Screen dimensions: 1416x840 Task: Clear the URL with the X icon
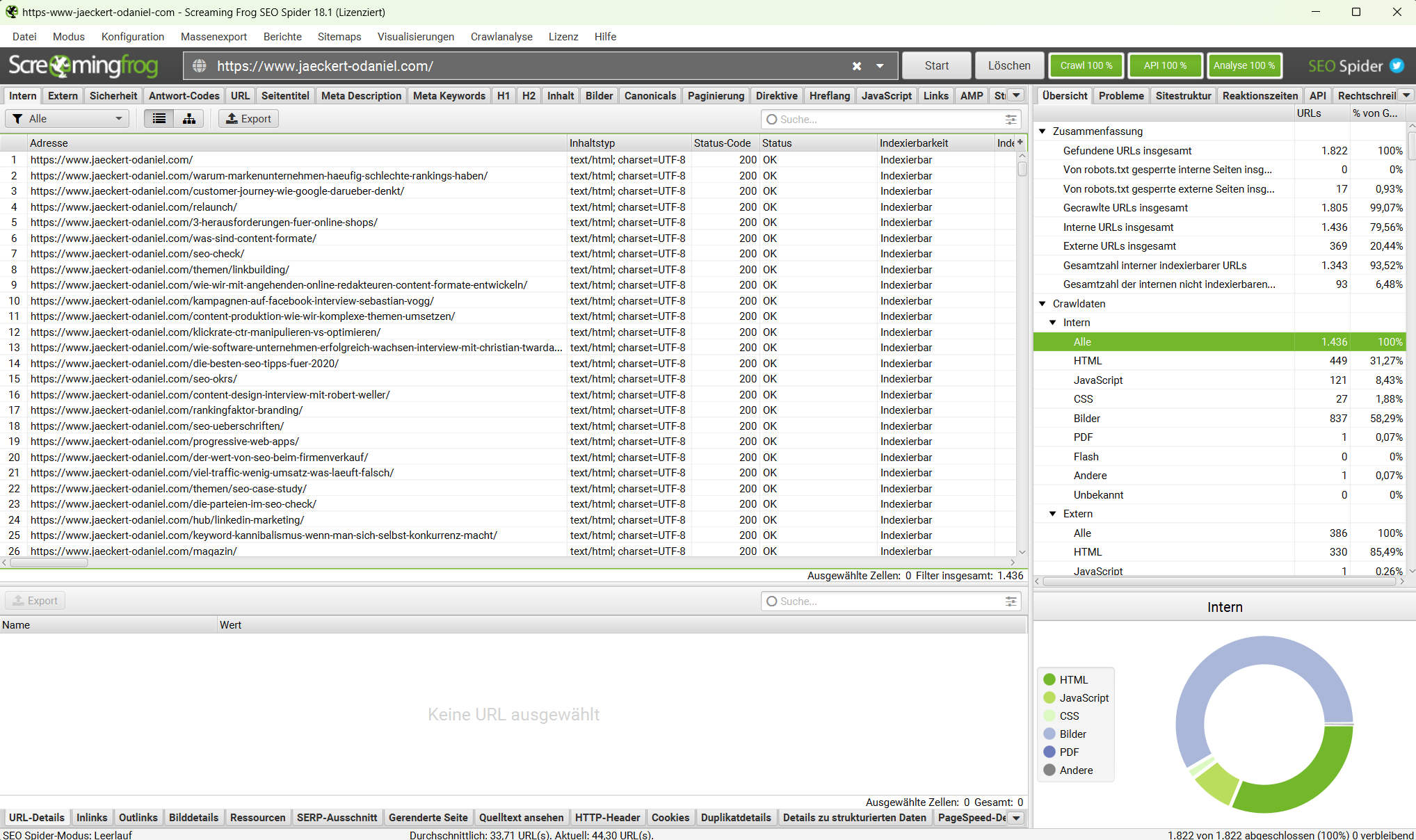(857, 66)
